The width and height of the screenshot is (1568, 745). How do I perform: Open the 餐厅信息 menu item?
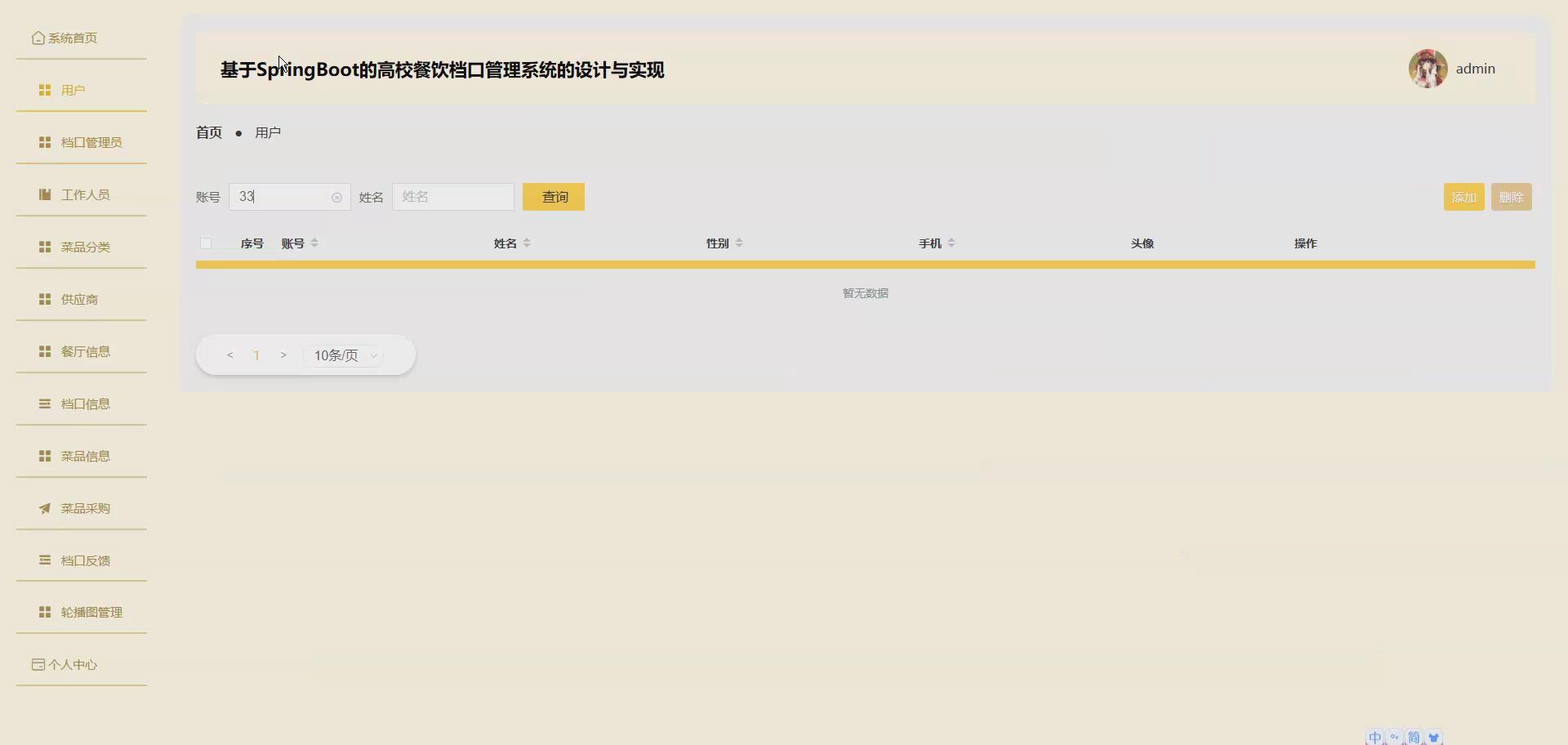tap(82, 351)
